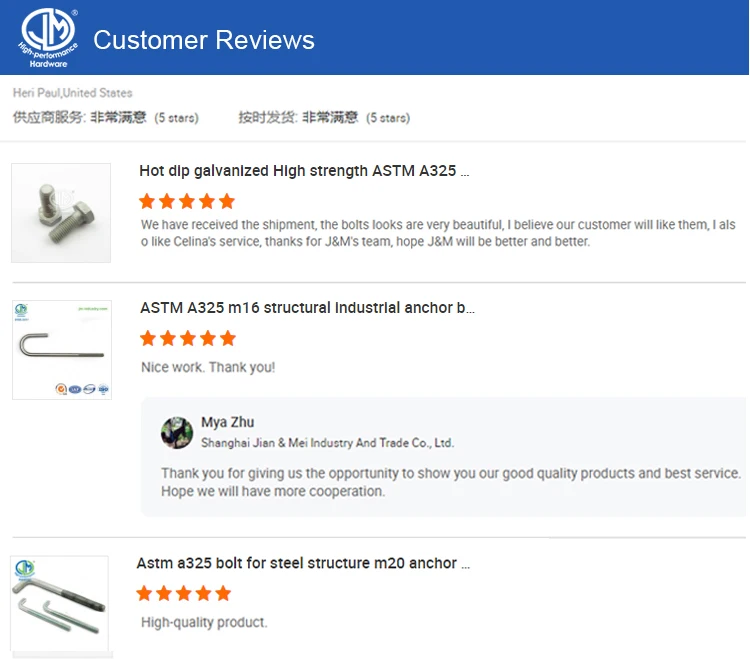
Task: Click the star rating above 'High-quality product.'
Action: tap(184, 594)
